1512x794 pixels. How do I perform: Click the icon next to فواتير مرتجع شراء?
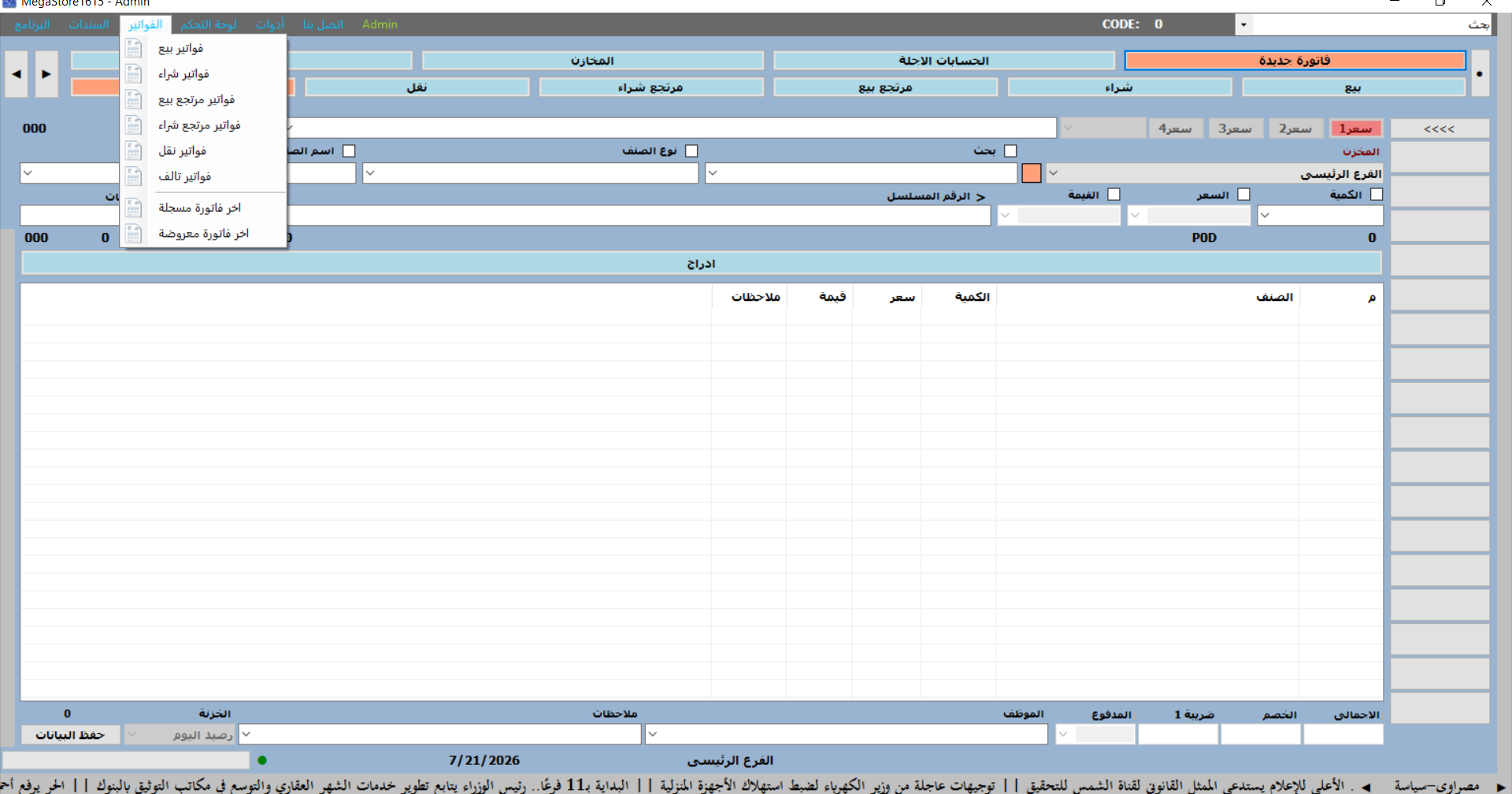[x=134, y=125]
